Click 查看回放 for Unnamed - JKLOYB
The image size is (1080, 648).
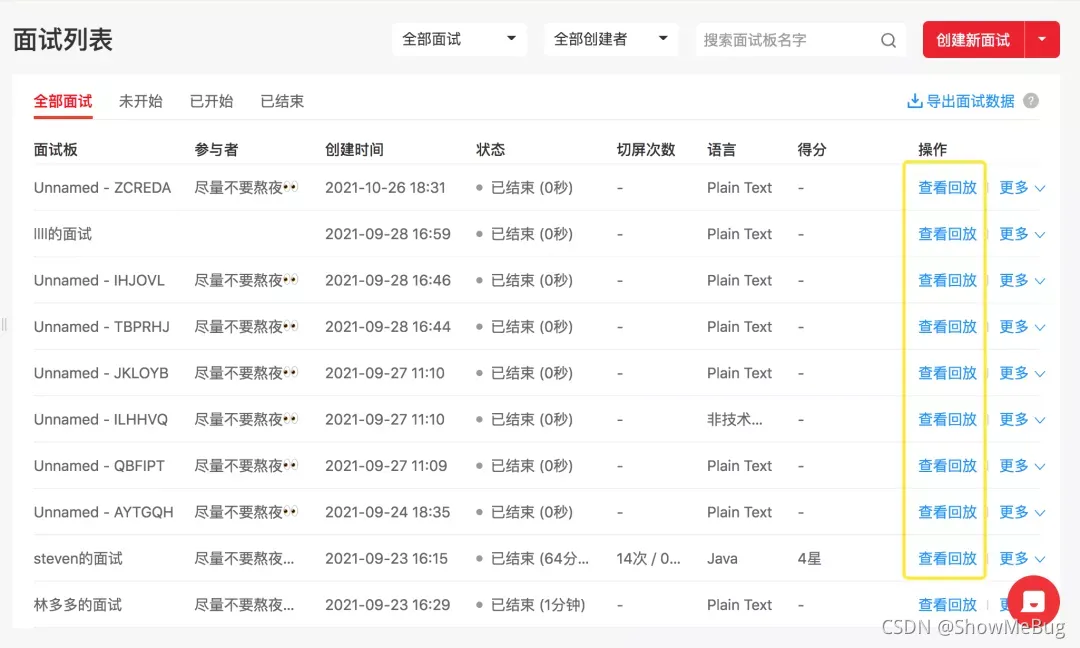947,373
